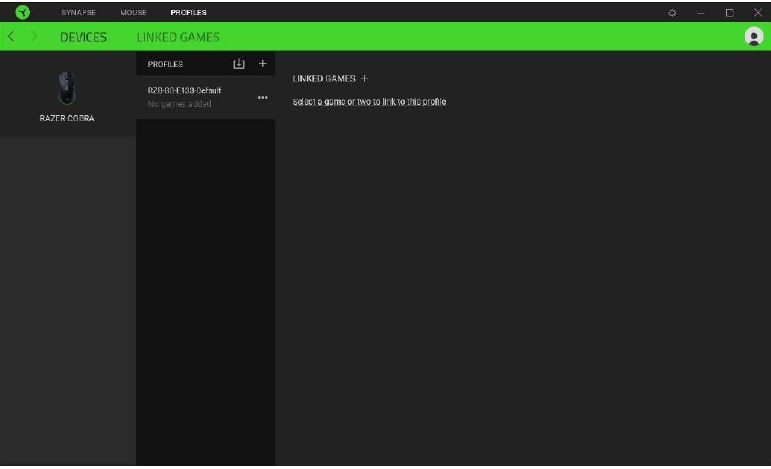Open the Linked Games subtab
This screenshot has height=469, width=771.
(x=178, y=37)
